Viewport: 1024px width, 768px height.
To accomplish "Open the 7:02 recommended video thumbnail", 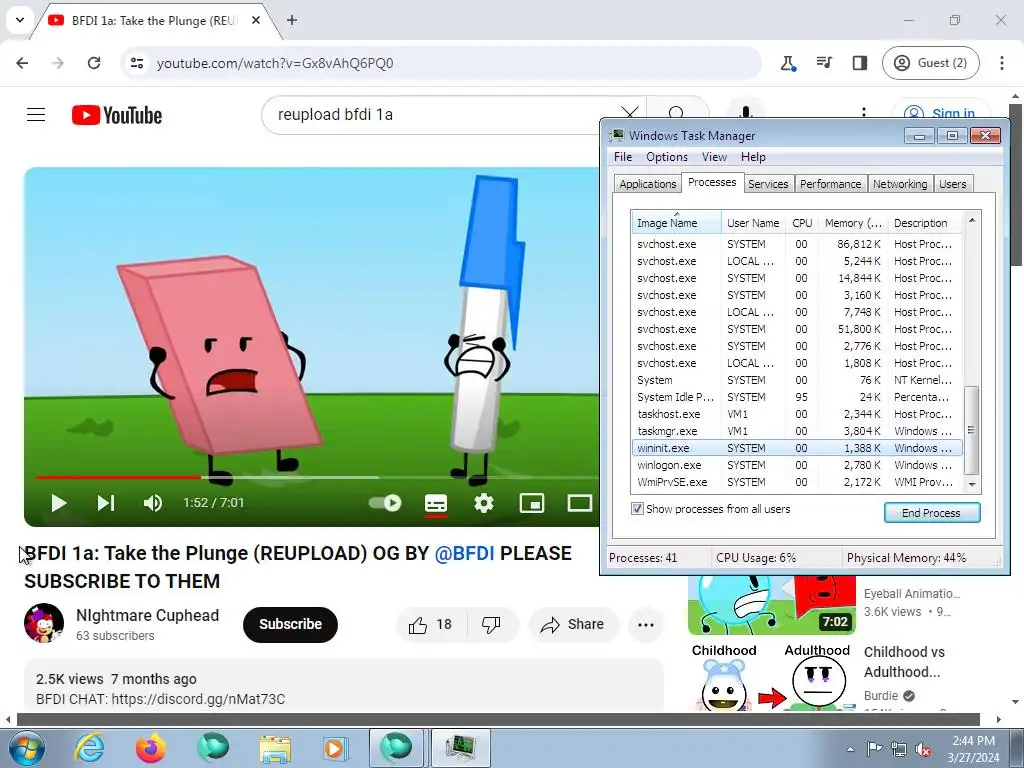I will [x=771, y=605].
